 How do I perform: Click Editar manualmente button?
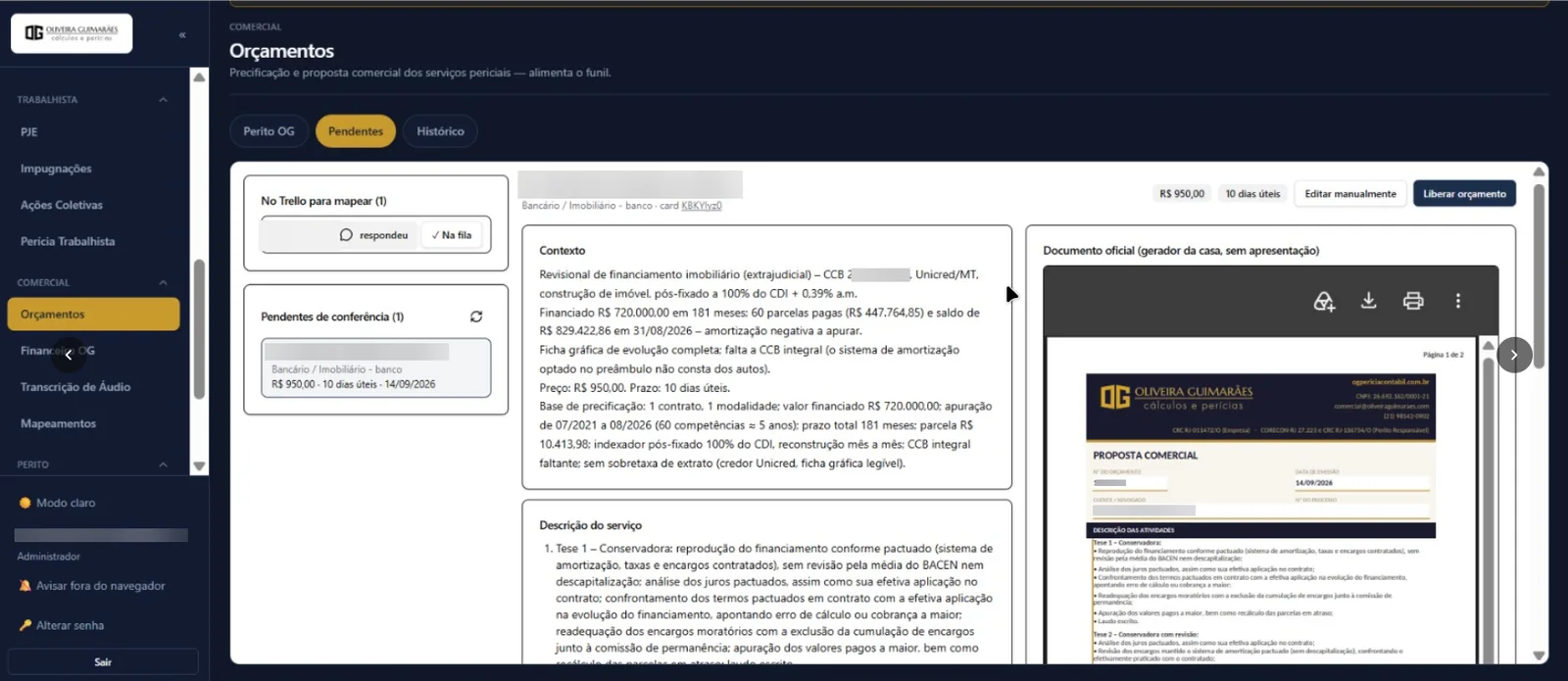tap(1350, 194)
